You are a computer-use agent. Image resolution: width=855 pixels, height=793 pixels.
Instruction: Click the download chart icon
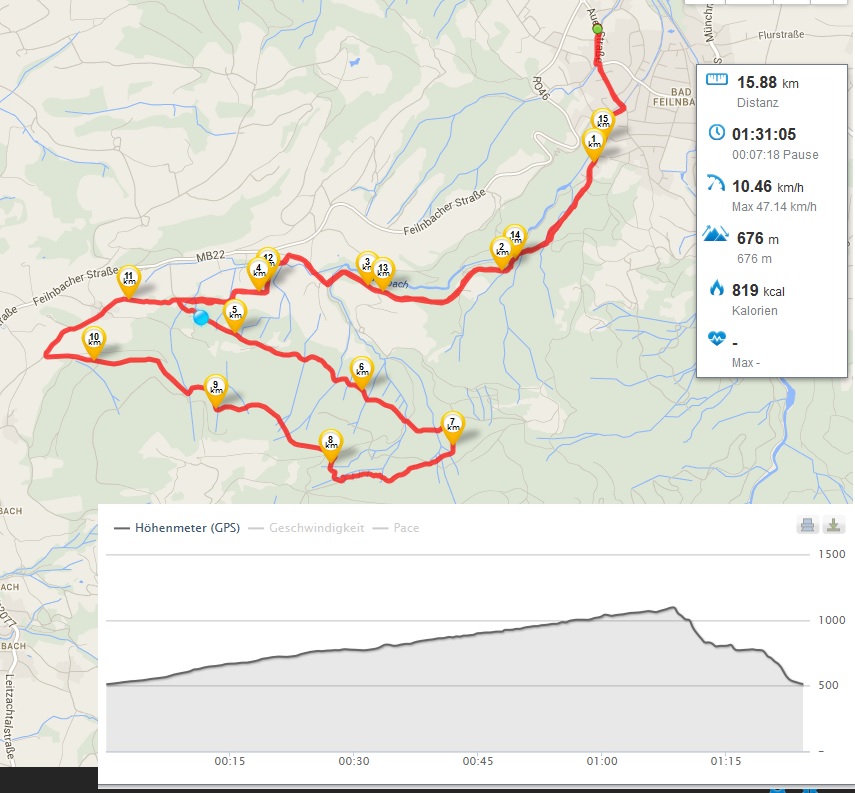tap(833, 525)
